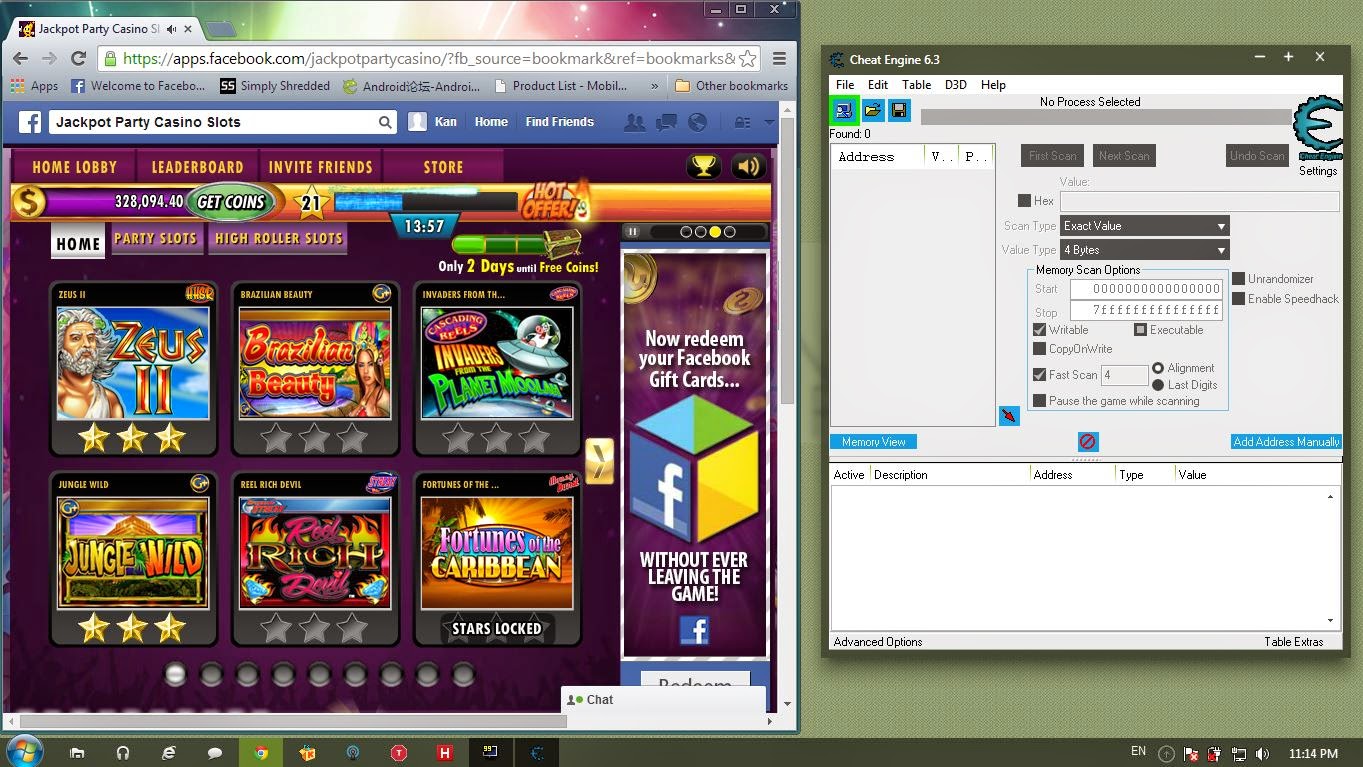Image resolution: width=1363 pixels, height=767 pixels.
Task: Click the red arrow add-to-list icon
Action: coord(1009,415)
